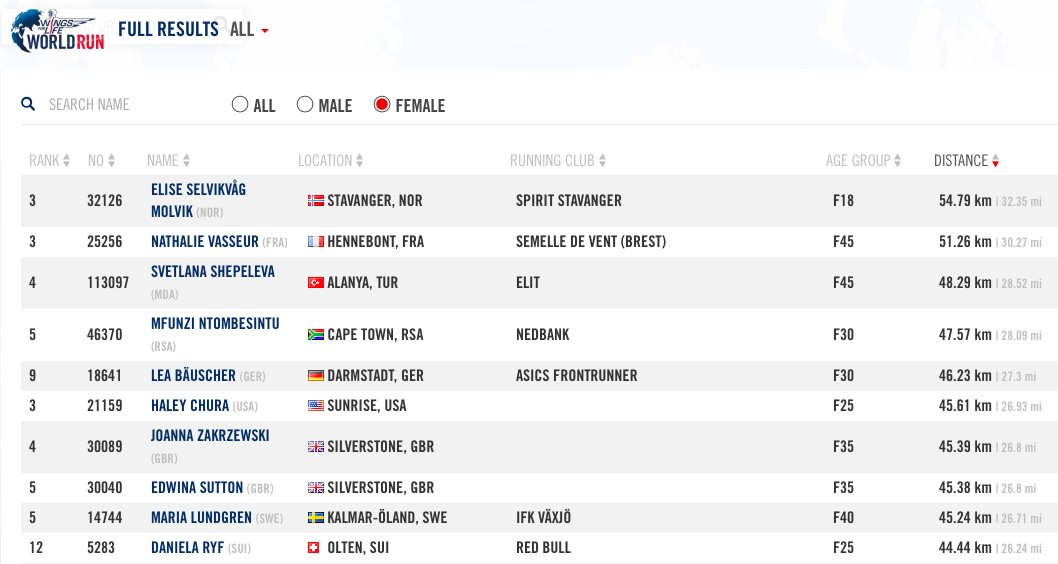The image size is (1058, 564).
Task: Sort by NO column arrows
Action: [112, 161]
